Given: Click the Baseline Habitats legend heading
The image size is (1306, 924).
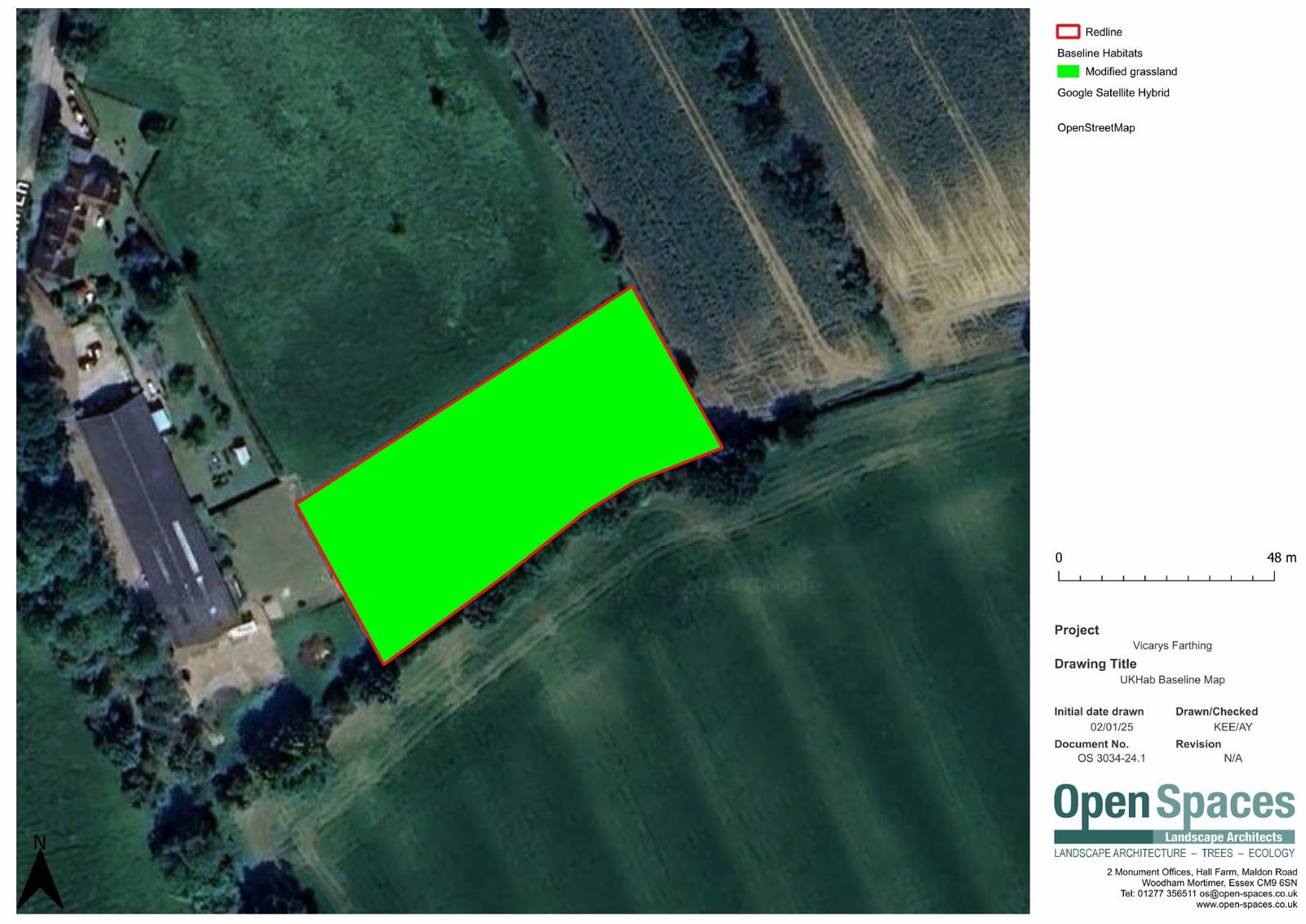Looking at the screenshot, I should click(x=1099, y=53).
